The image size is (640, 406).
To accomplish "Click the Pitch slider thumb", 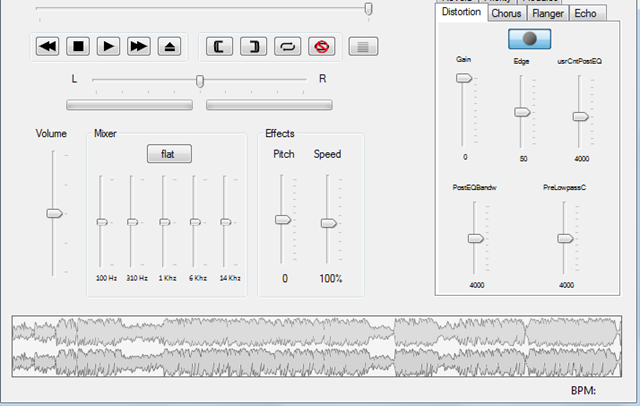I will pyautogui.click(x=283, y=220).
